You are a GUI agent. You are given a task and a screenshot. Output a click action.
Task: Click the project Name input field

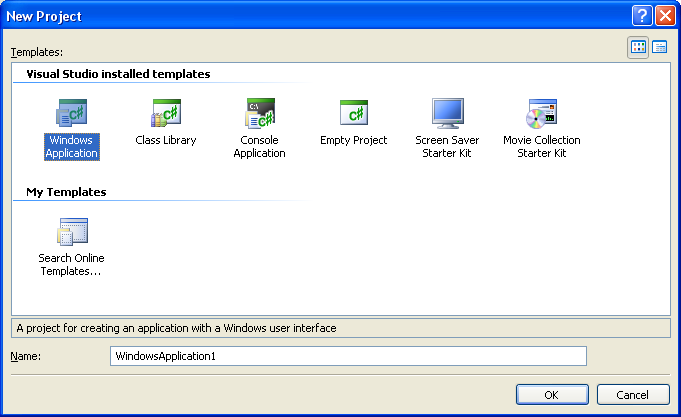(x=348, y=356)
